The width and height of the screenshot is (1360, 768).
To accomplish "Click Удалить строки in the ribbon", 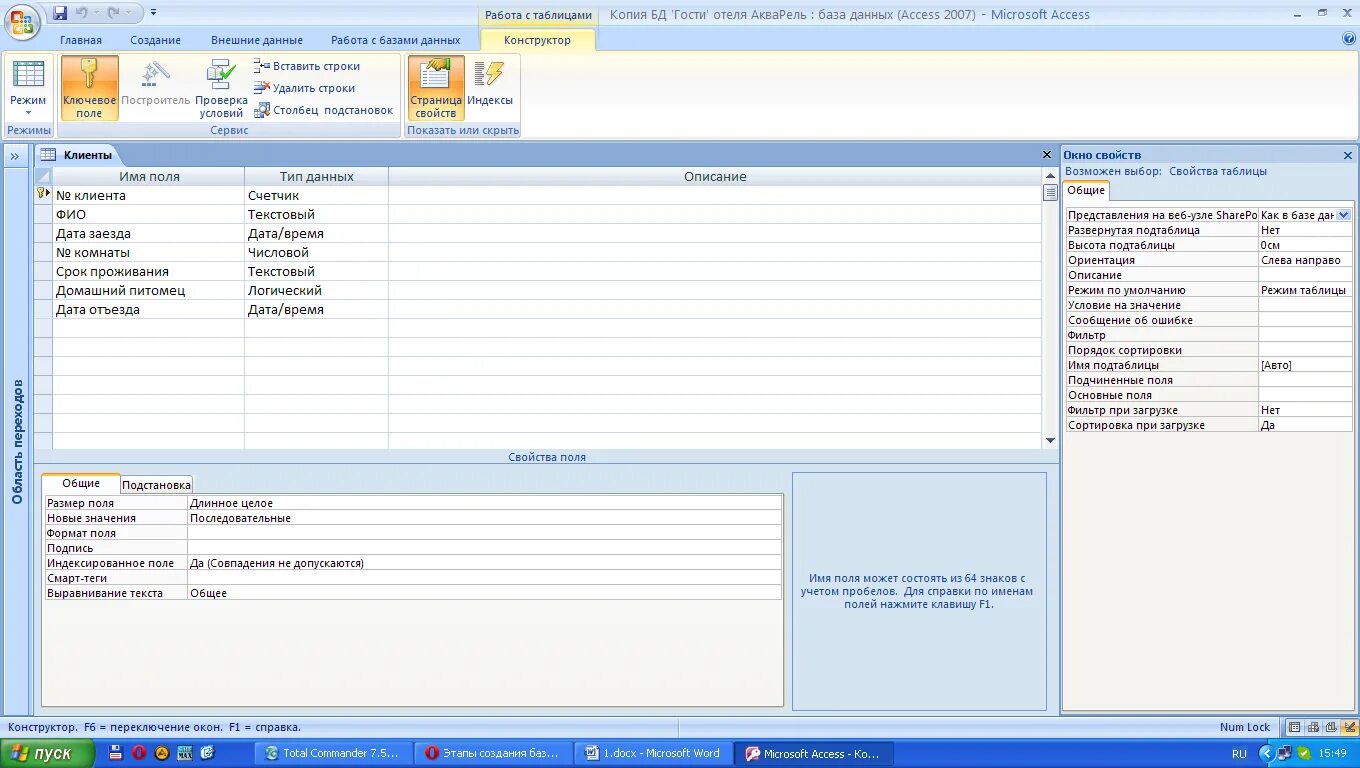I will (x=305, y=88).
